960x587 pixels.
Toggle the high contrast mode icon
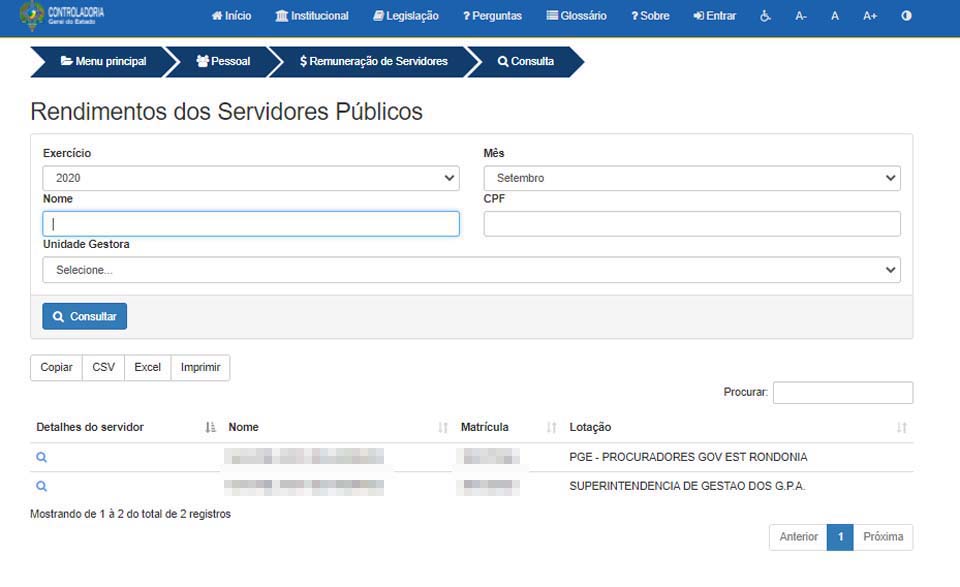click(906, 16)
